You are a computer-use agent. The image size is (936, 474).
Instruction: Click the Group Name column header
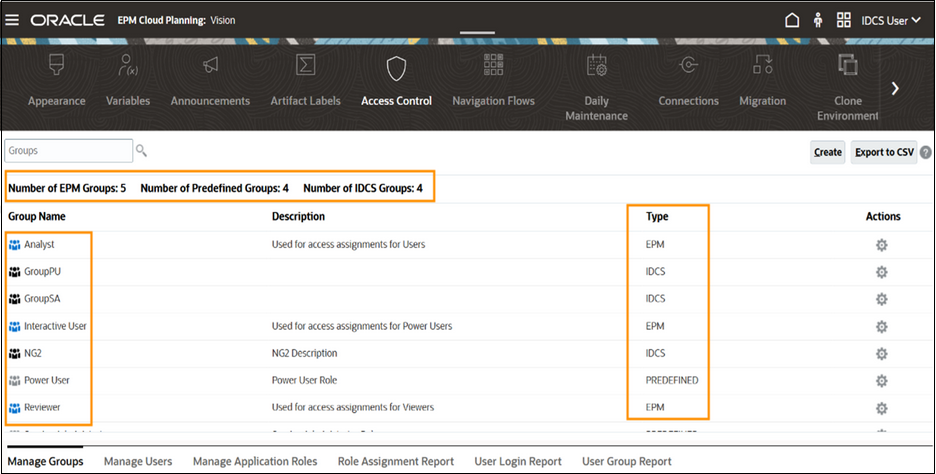pos(37,216)
